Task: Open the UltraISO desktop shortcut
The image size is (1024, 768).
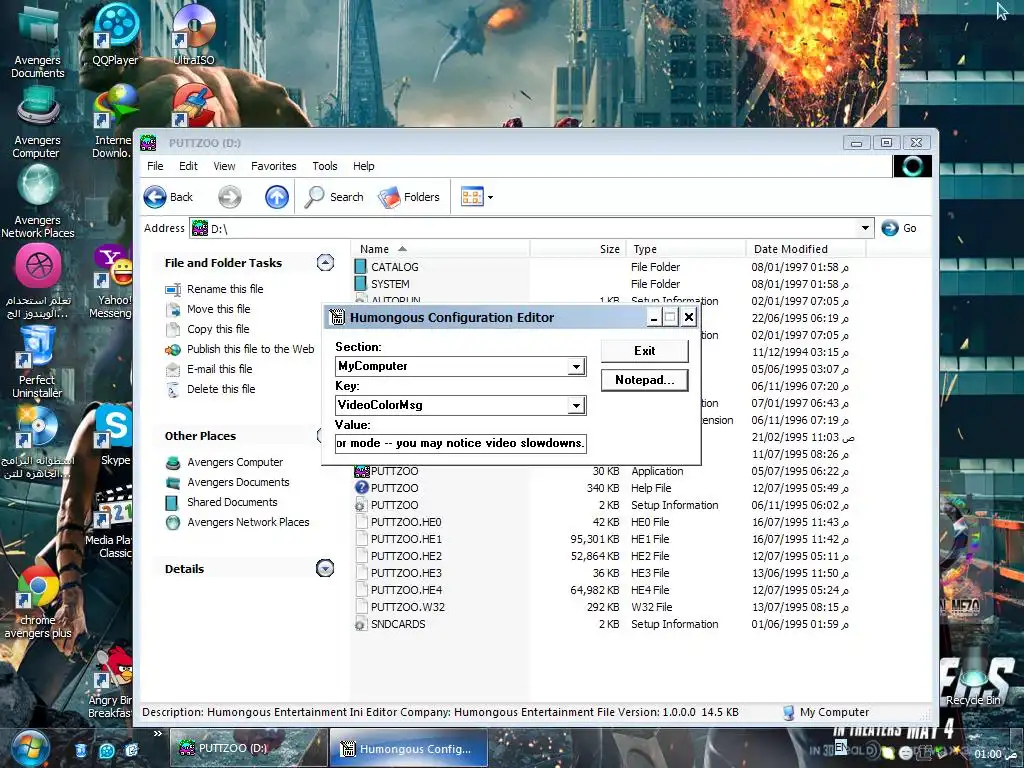Action: click(194, 34)
